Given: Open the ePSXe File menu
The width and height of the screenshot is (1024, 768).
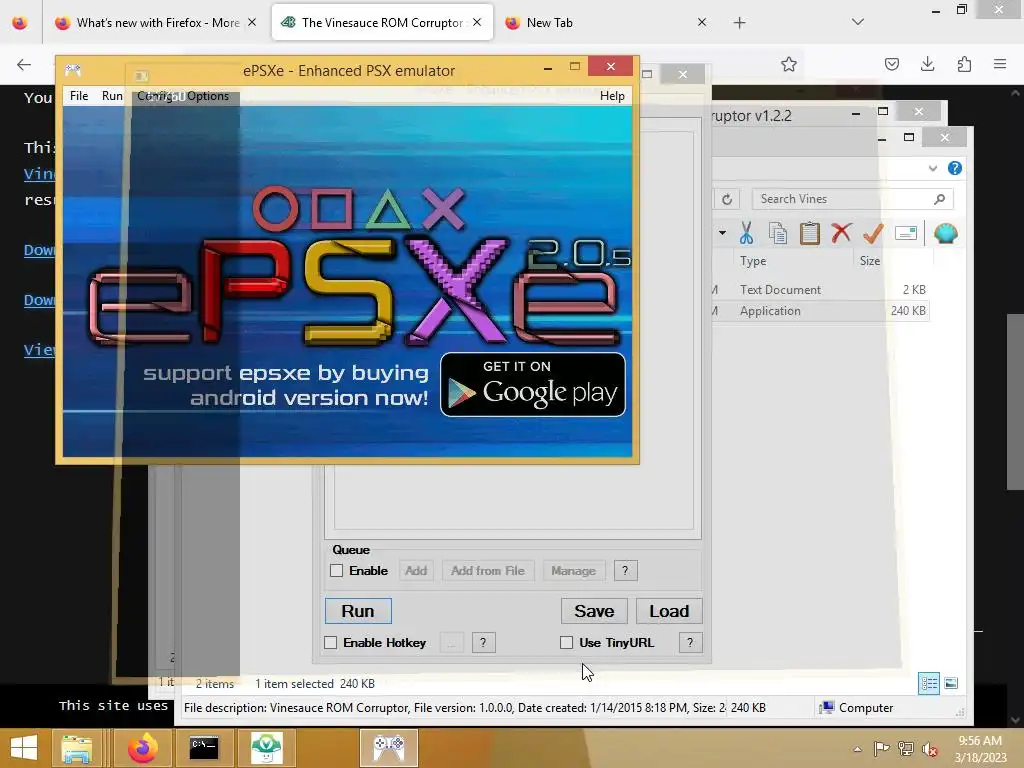Looking at the screenshot, I should (x=79, y=96).
